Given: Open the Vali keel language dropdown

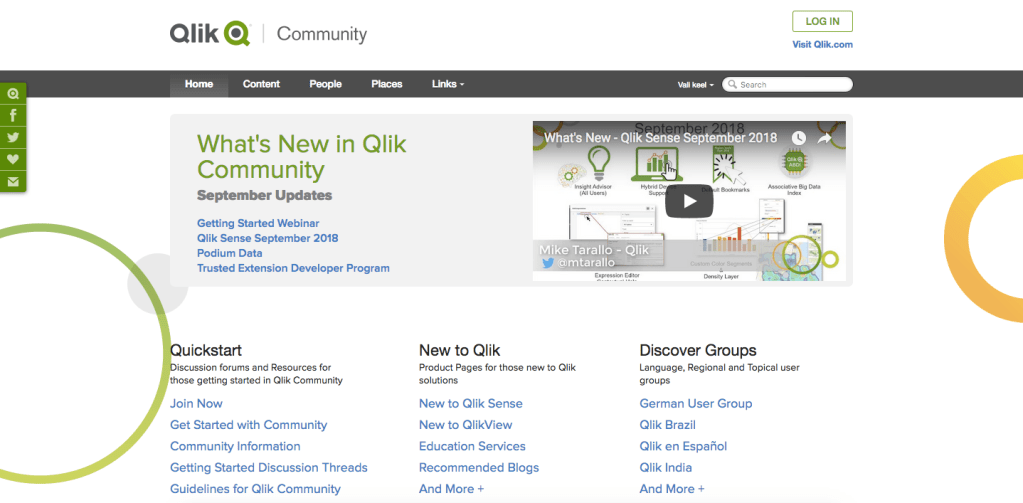Looking at the screenshot, I should (695, 85).
